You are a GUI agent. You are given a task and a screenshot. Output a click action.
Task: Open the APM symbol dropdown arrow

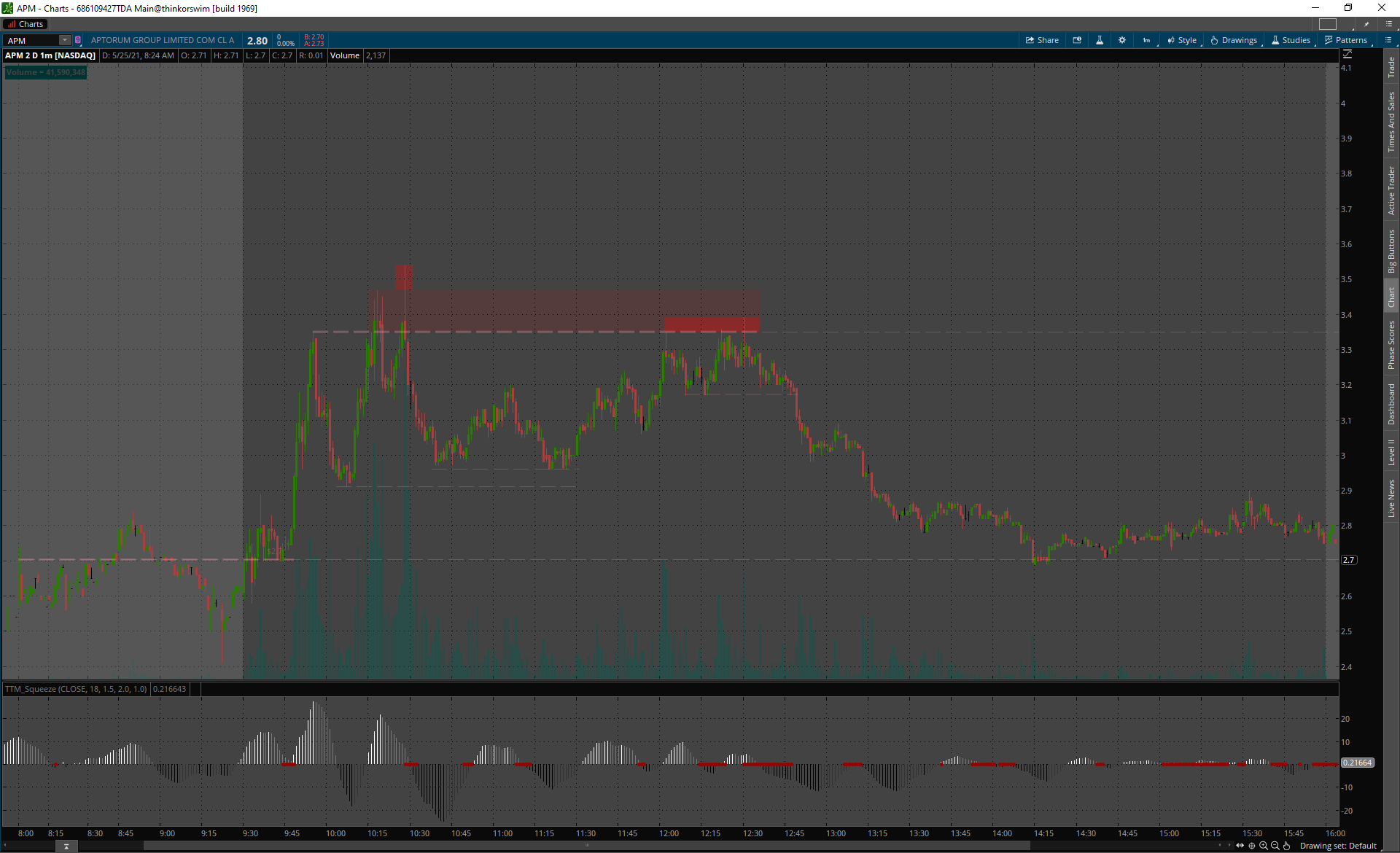pos(64,40)
